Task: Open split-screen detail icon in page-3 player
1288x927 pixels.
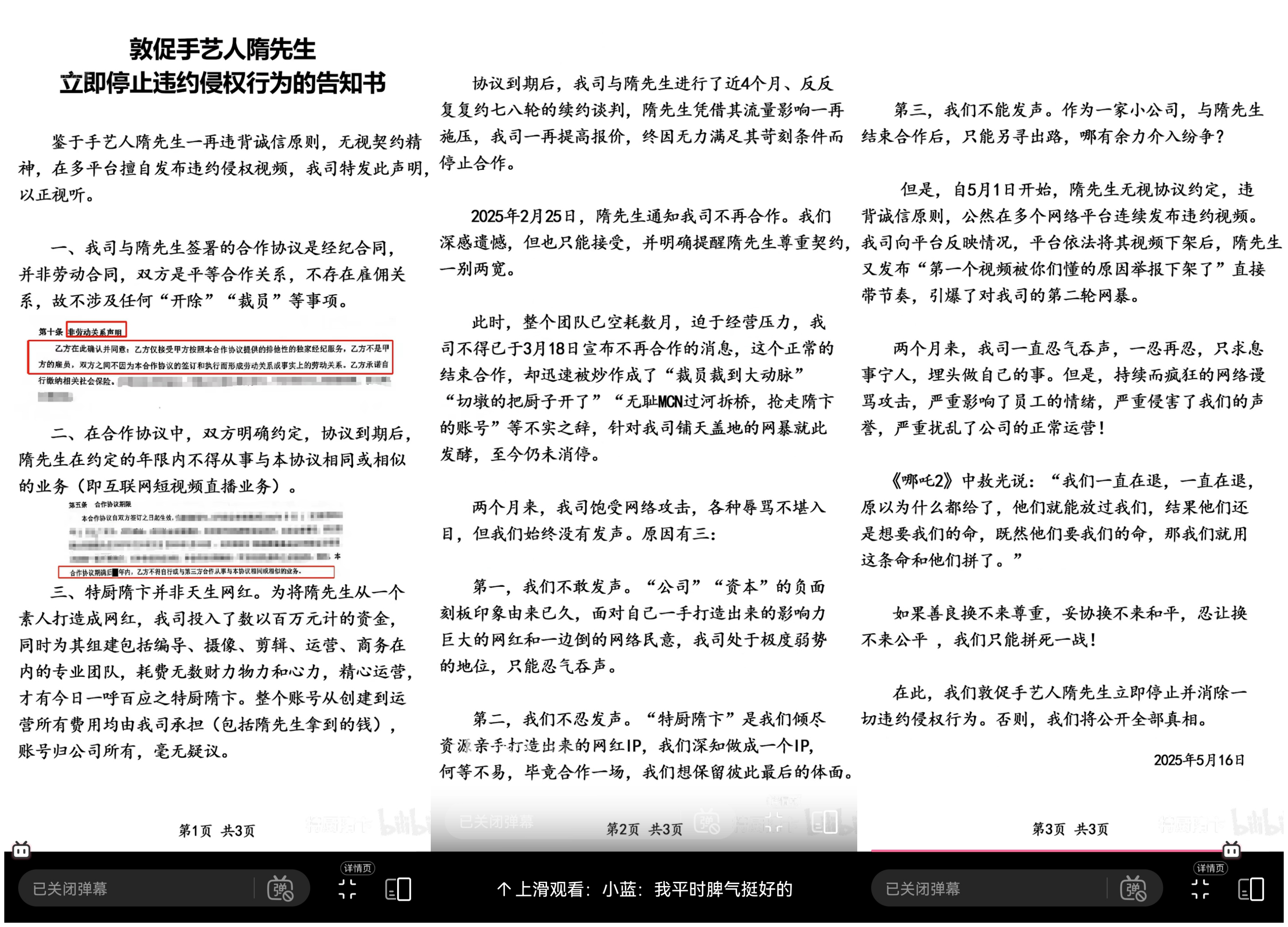Action: (x=1251, y=889)
